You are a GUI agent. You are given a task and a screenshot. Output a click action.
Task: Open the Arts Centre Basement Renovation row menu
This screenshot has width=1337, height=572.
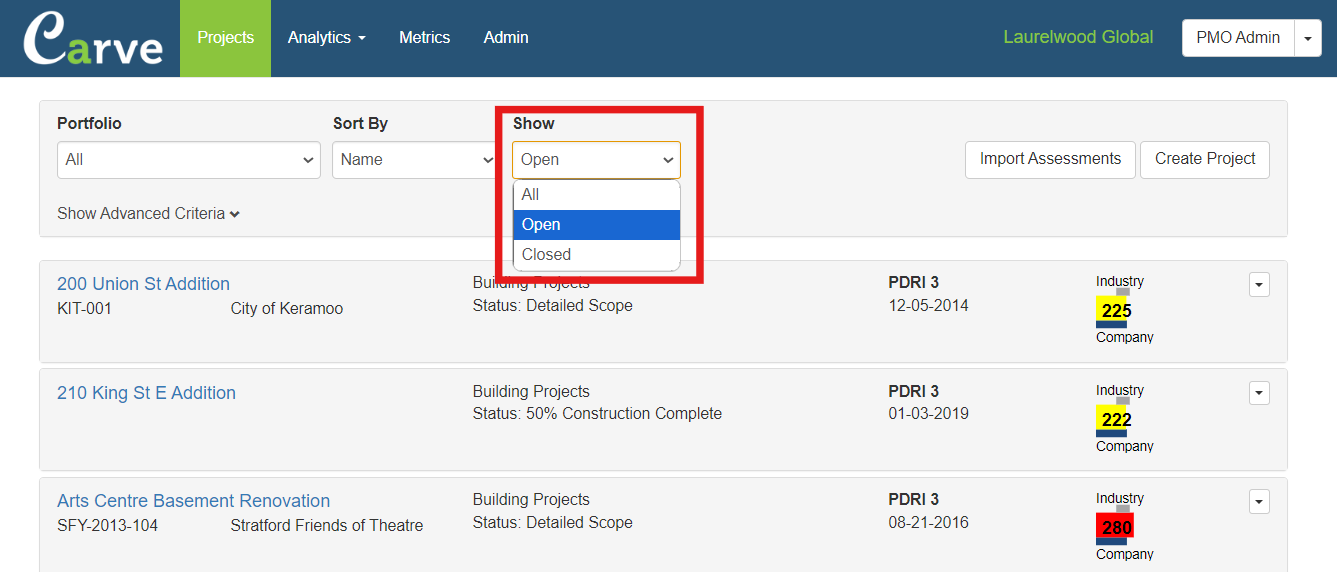(x=1259, y=501)
